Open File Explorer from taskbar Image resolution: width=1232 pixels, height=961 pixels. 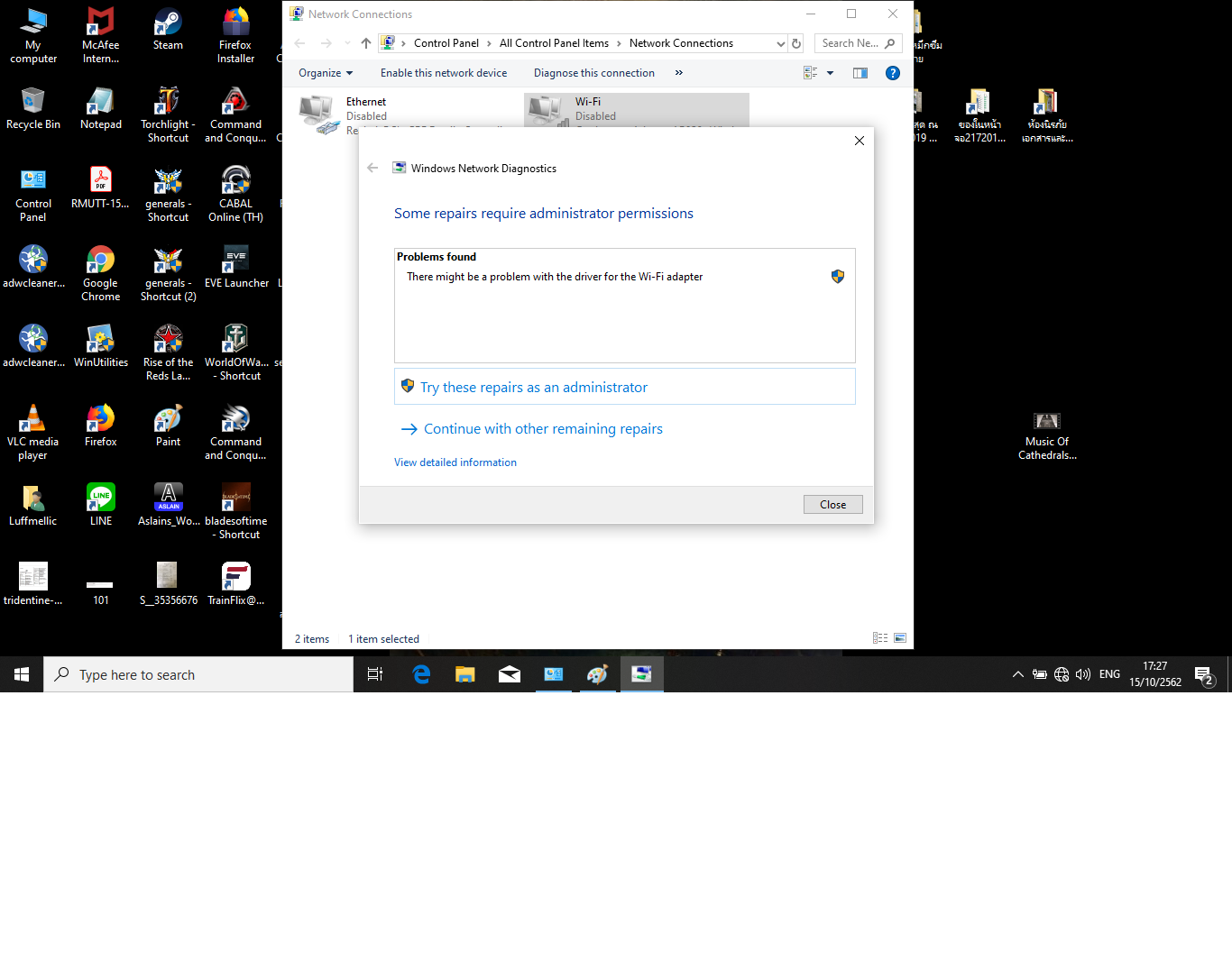[x=465, y=674]
